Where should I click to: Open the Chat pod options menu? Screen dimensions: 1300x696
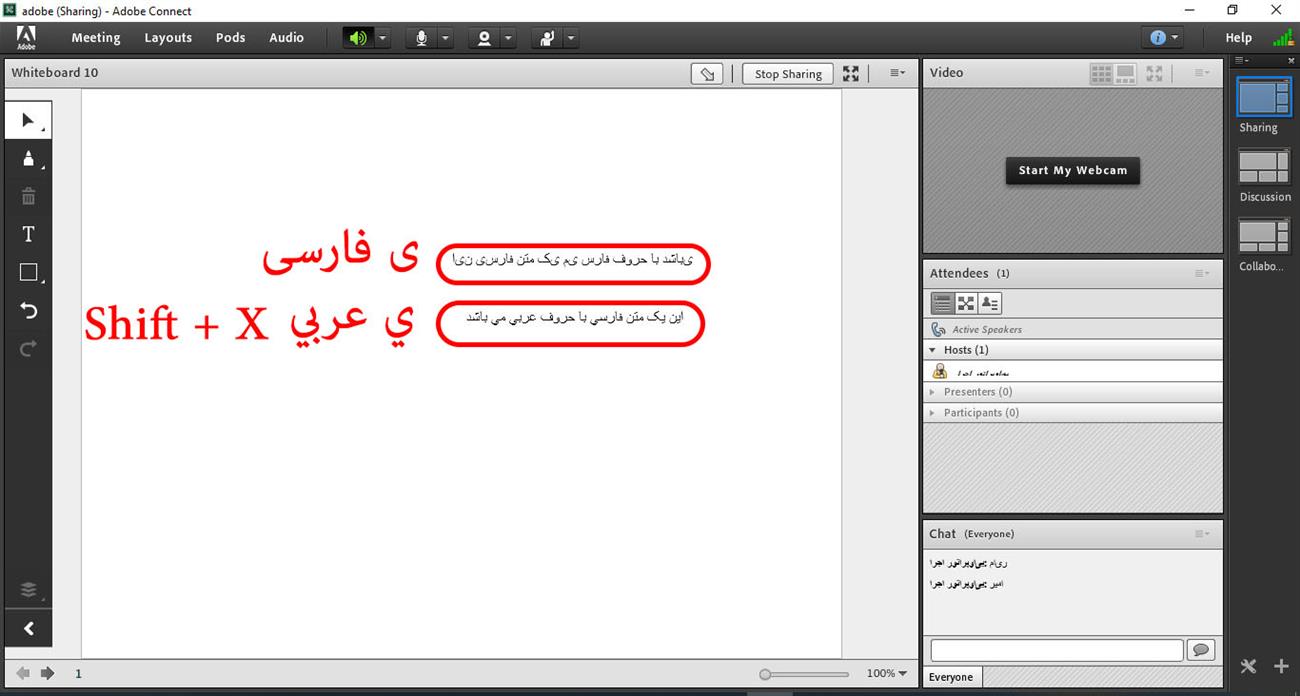[1201, 534]
